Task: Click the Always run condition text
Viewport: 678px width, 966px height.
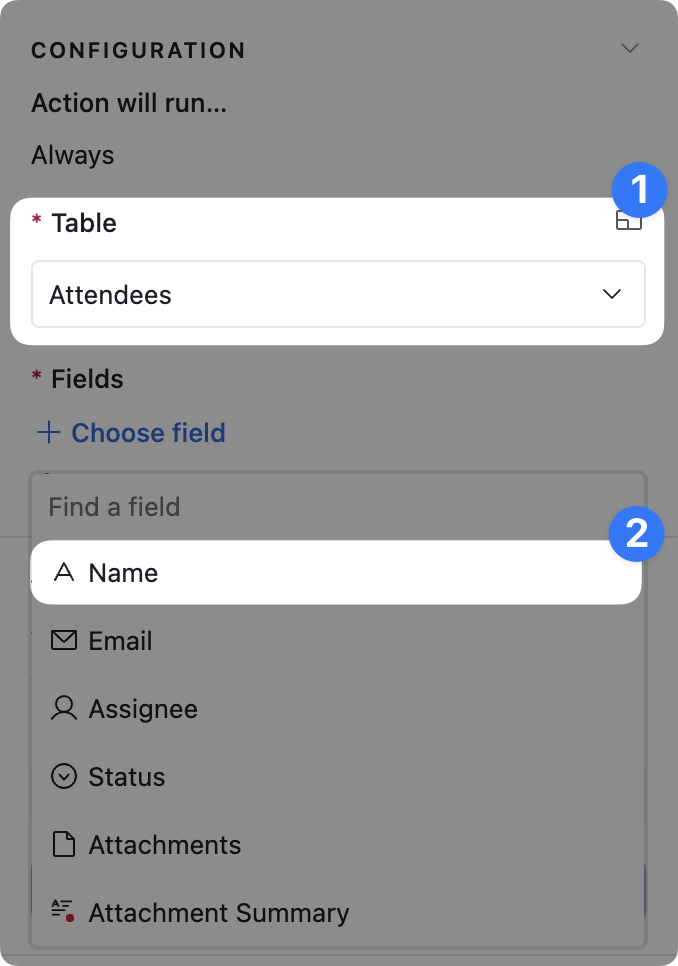Action: 73,155
